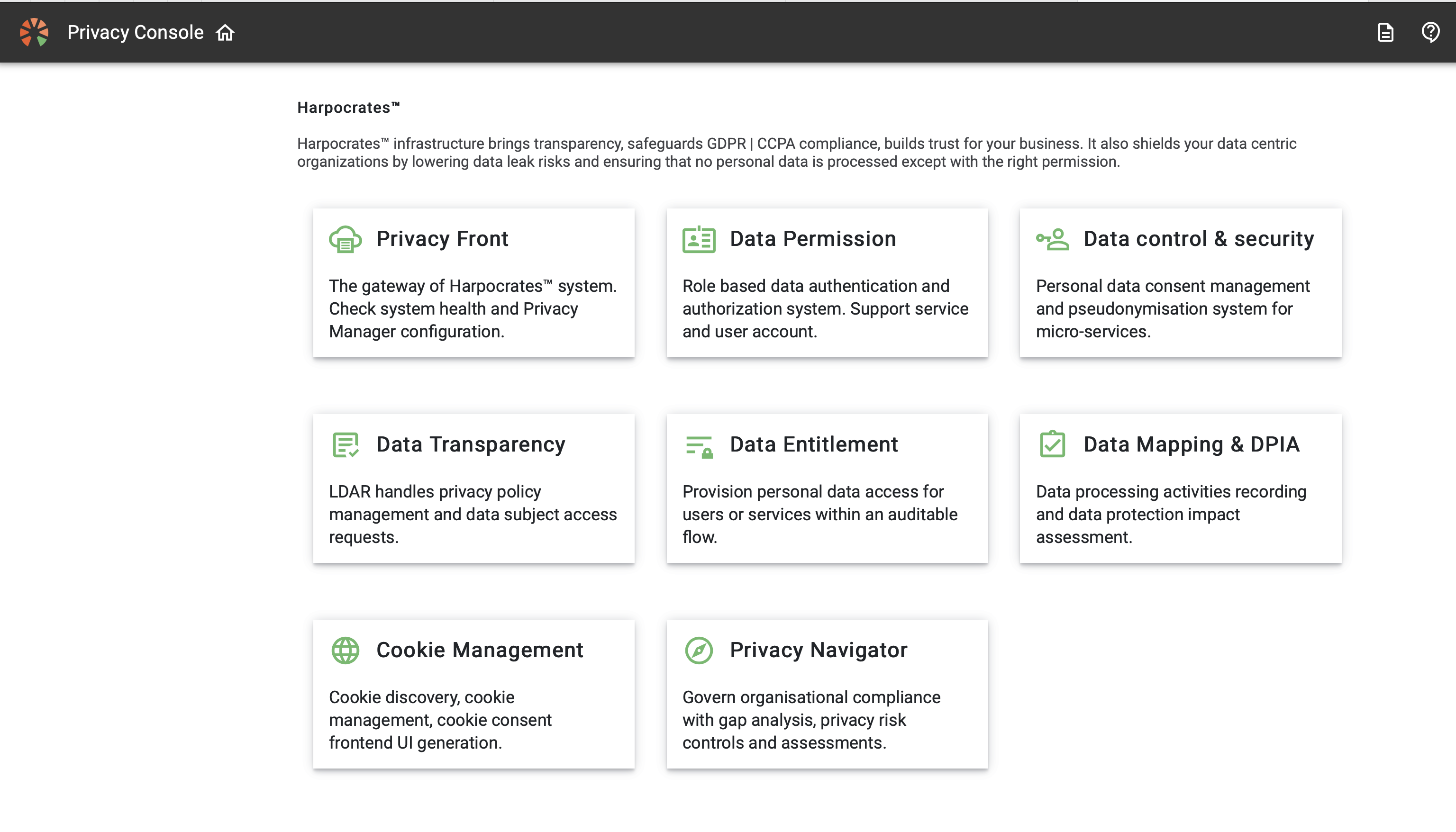
Task: Open the Data Permission module
Action: (812, 239)
